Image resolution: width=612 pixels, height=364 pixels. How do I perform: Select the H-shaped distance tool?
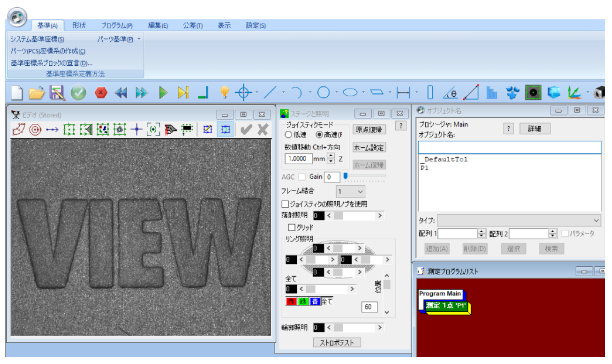point(403,93)
